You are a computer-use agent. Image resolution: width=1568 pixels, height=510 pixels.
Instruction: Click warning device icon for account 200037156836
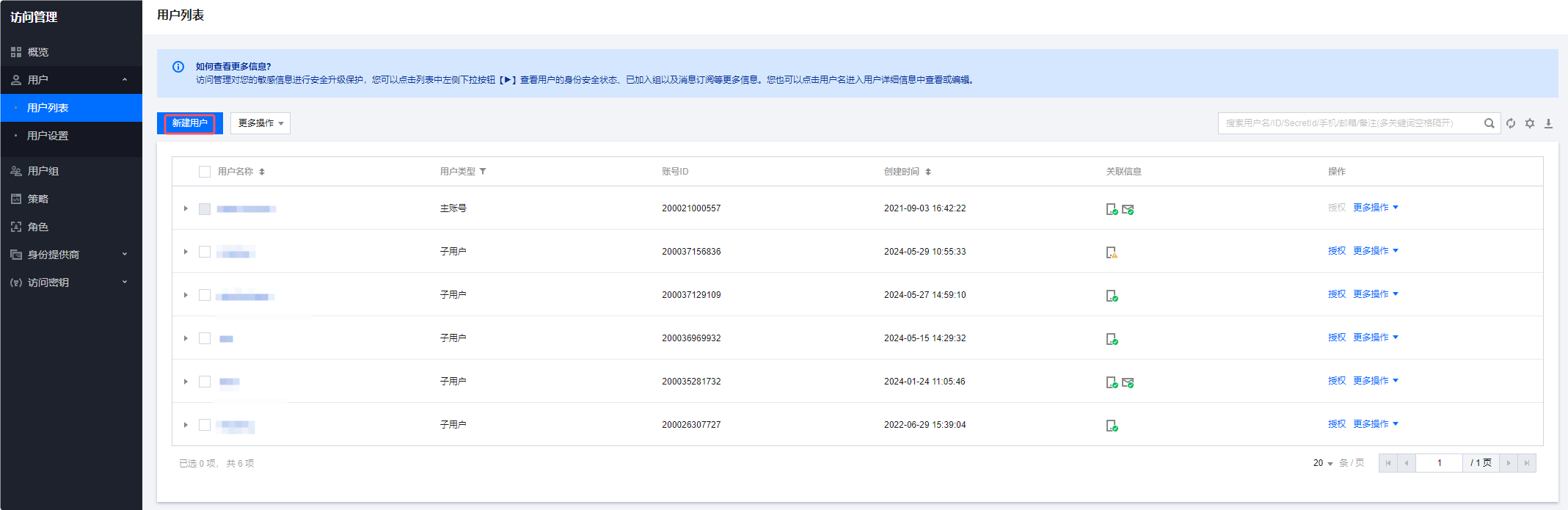[x=1112, y=252]
